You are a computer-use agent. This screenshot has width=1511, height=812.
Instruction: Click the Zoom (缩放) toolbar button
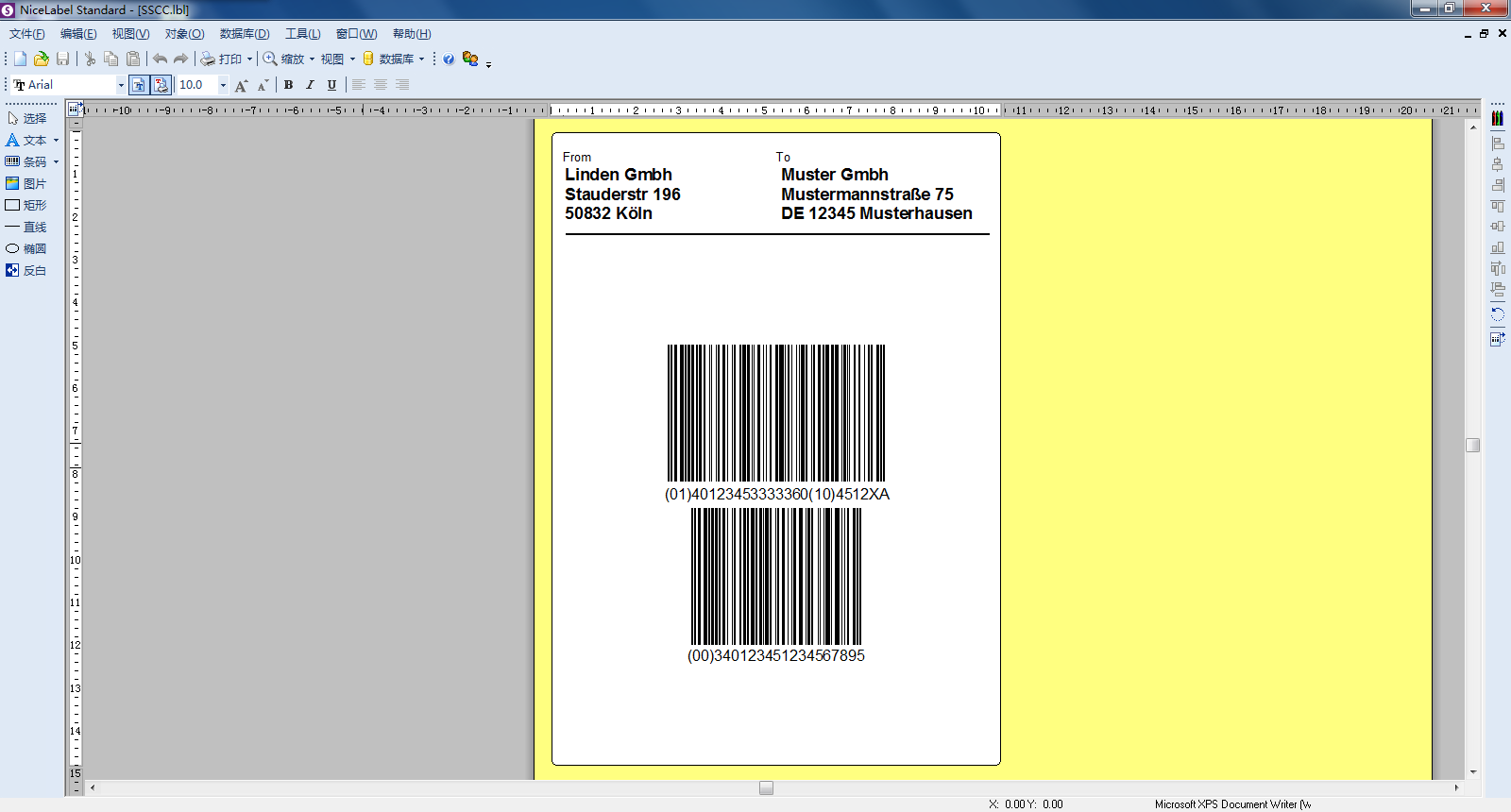pyautogui.click(x=283, y=59)
